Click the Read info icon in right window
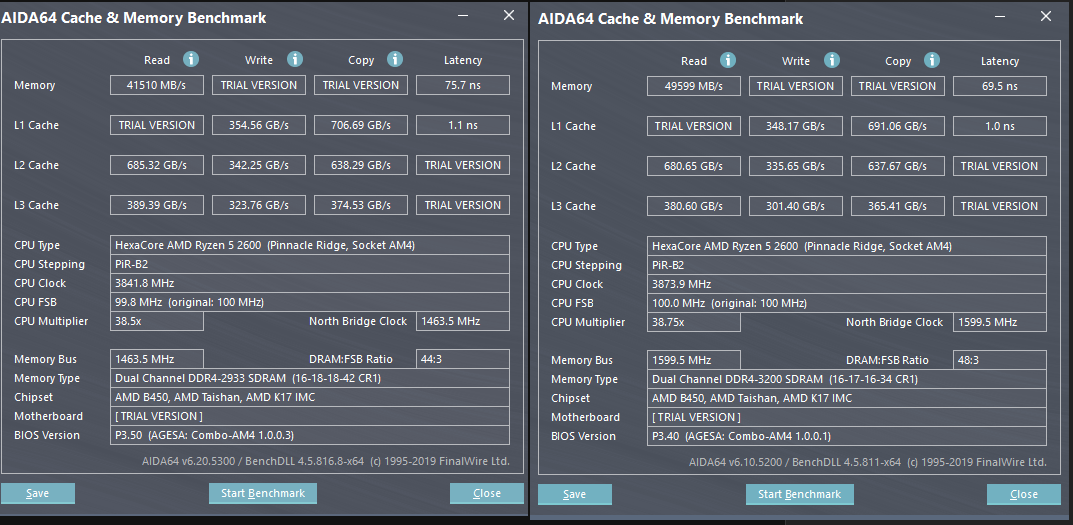This screenshot has width=1073, height=525. [x=728, y=60]
